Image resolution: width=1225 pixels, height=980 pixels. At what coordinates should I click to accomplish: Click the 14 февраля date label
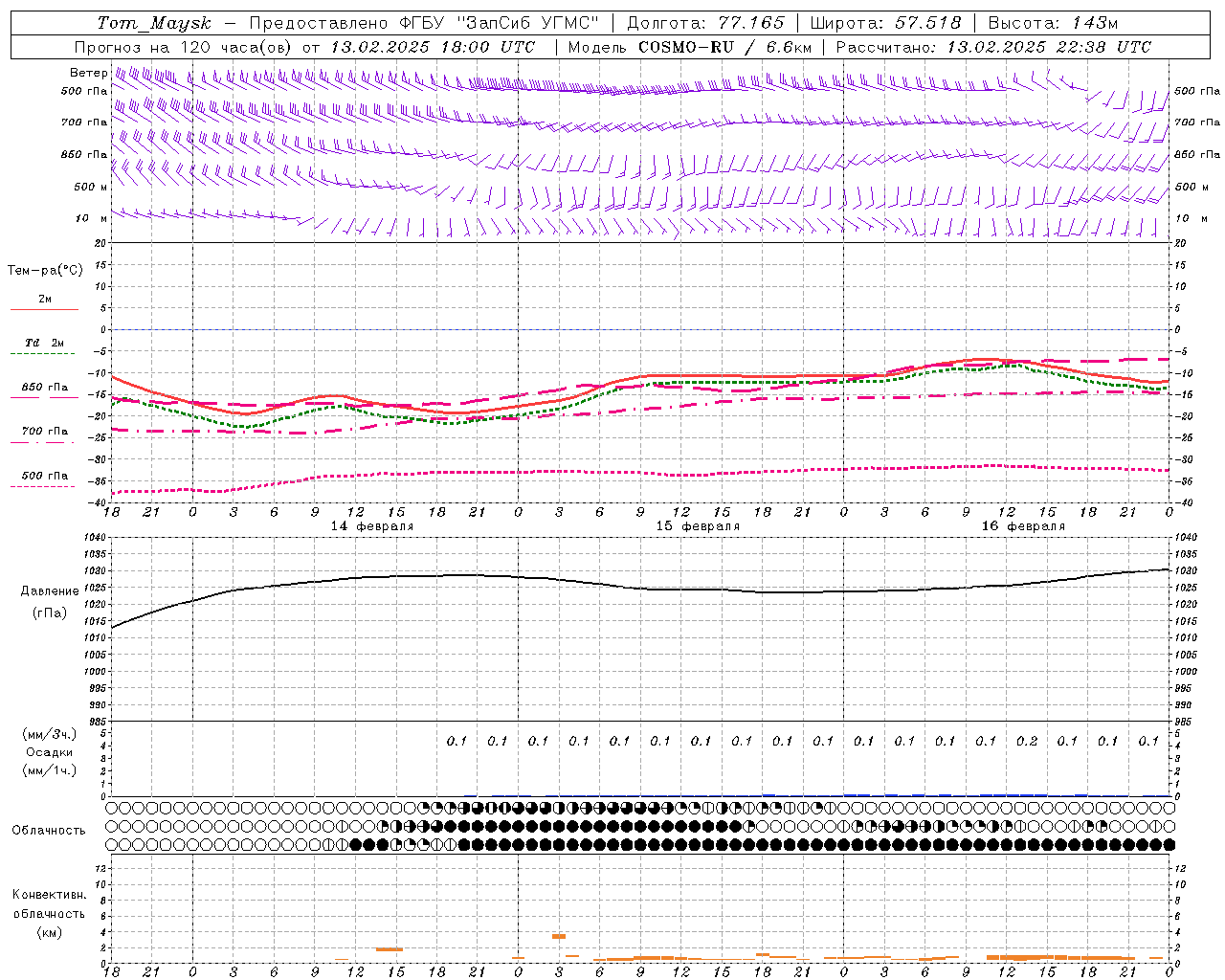pos(372,526)
